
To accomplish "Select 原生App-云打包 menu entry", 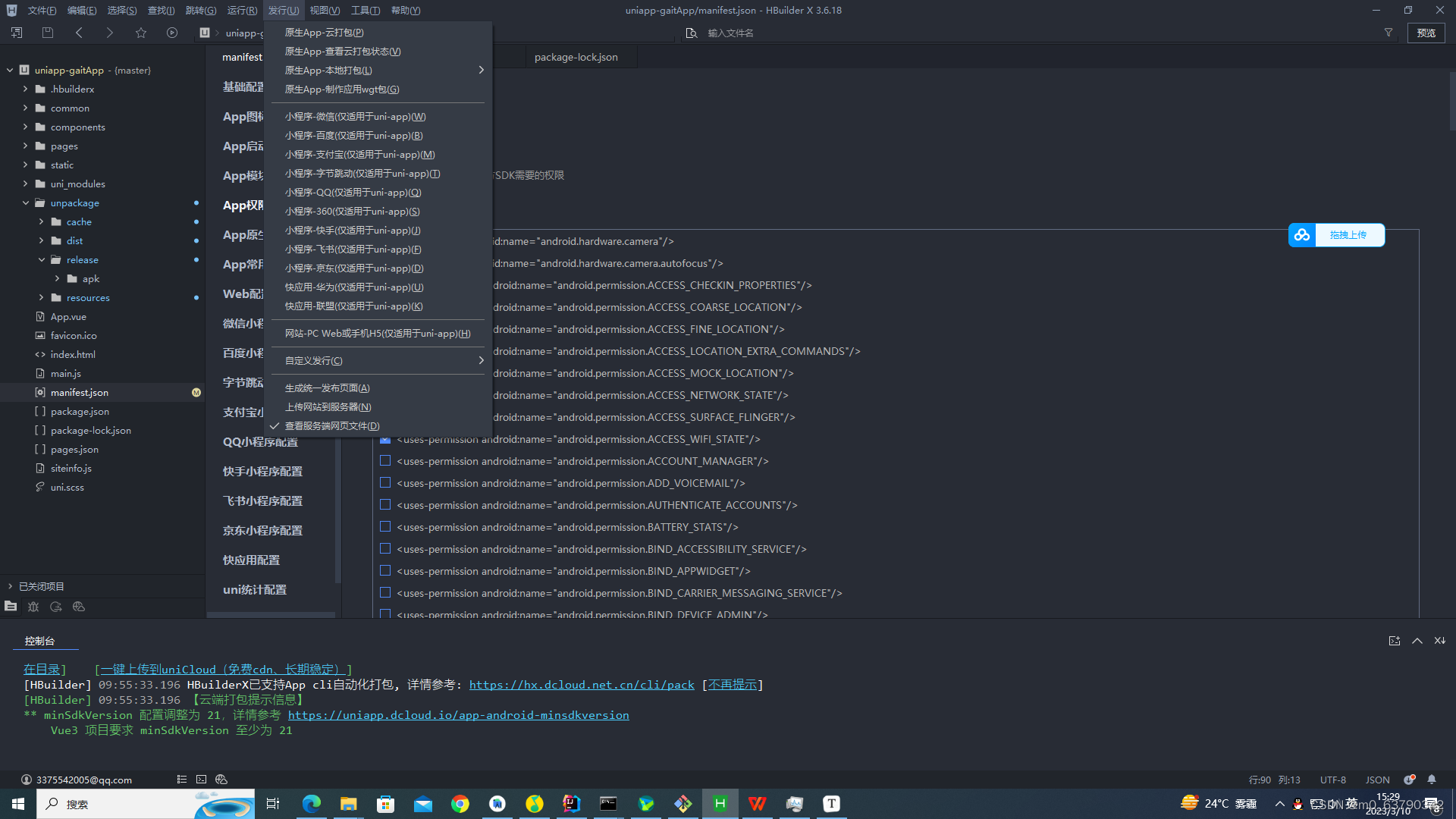I will click(x=324, y=33).
